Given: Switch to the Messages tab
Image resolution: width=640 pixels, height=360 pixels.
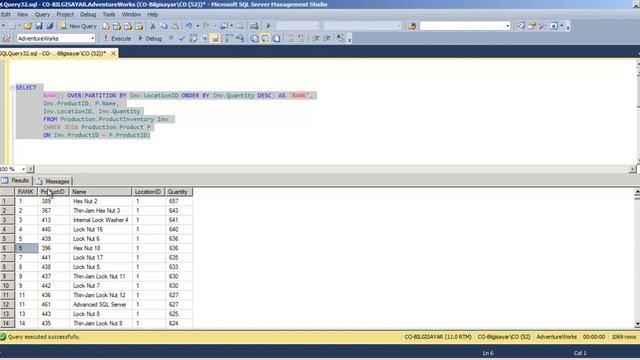Looking at the screenshot, I should 53,181.
